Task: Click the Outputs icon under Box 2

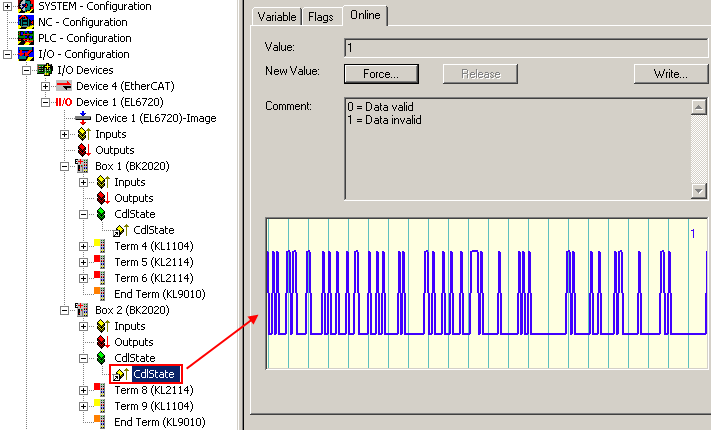Action: [103, 342]
